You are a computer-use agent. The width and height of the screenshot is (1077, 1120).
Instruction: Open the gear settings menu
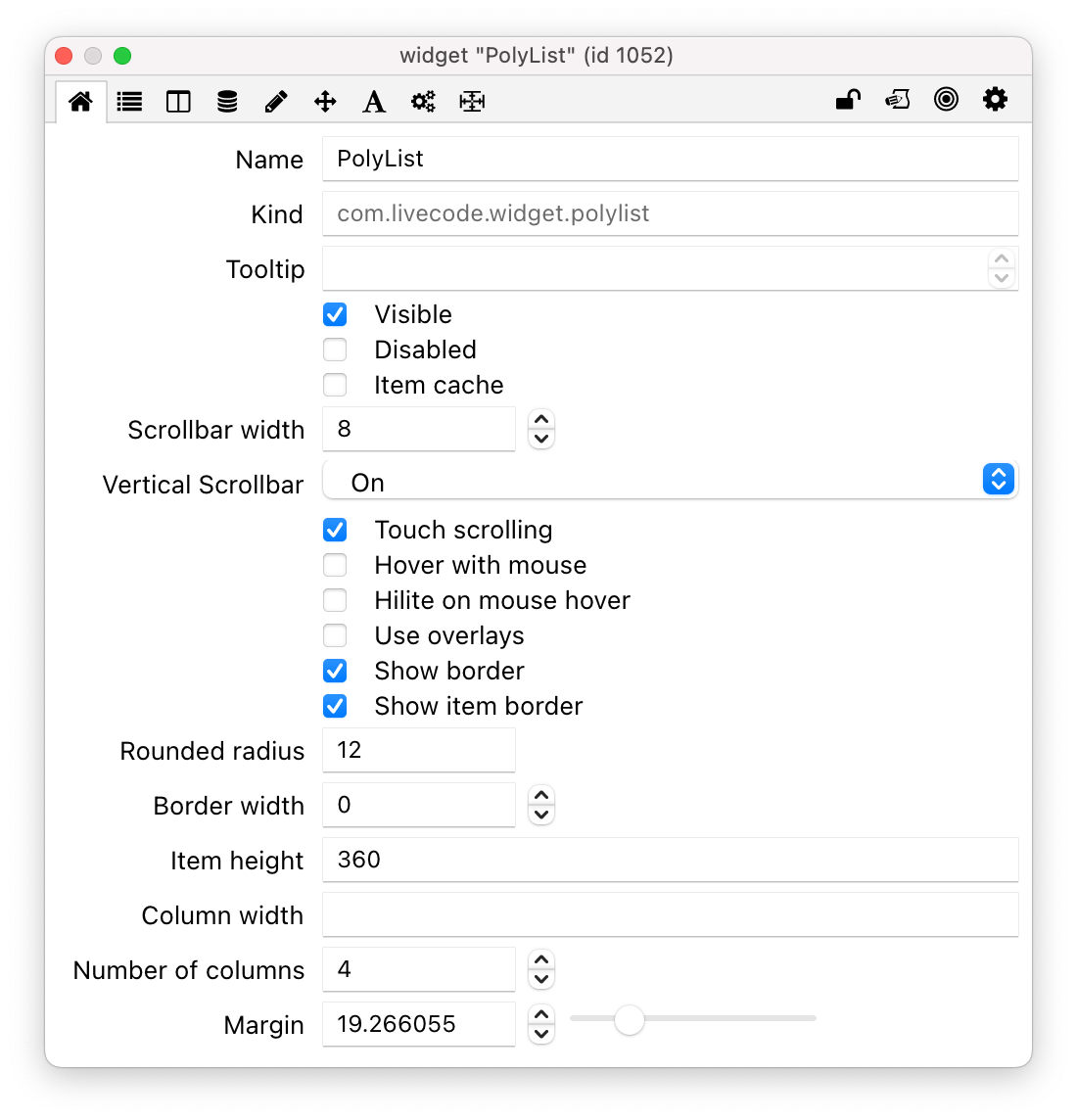(995, 99)
